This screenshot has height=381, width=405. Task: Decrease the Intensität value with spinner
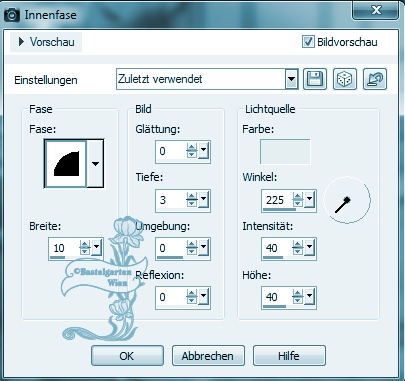(x=298, y=252)
